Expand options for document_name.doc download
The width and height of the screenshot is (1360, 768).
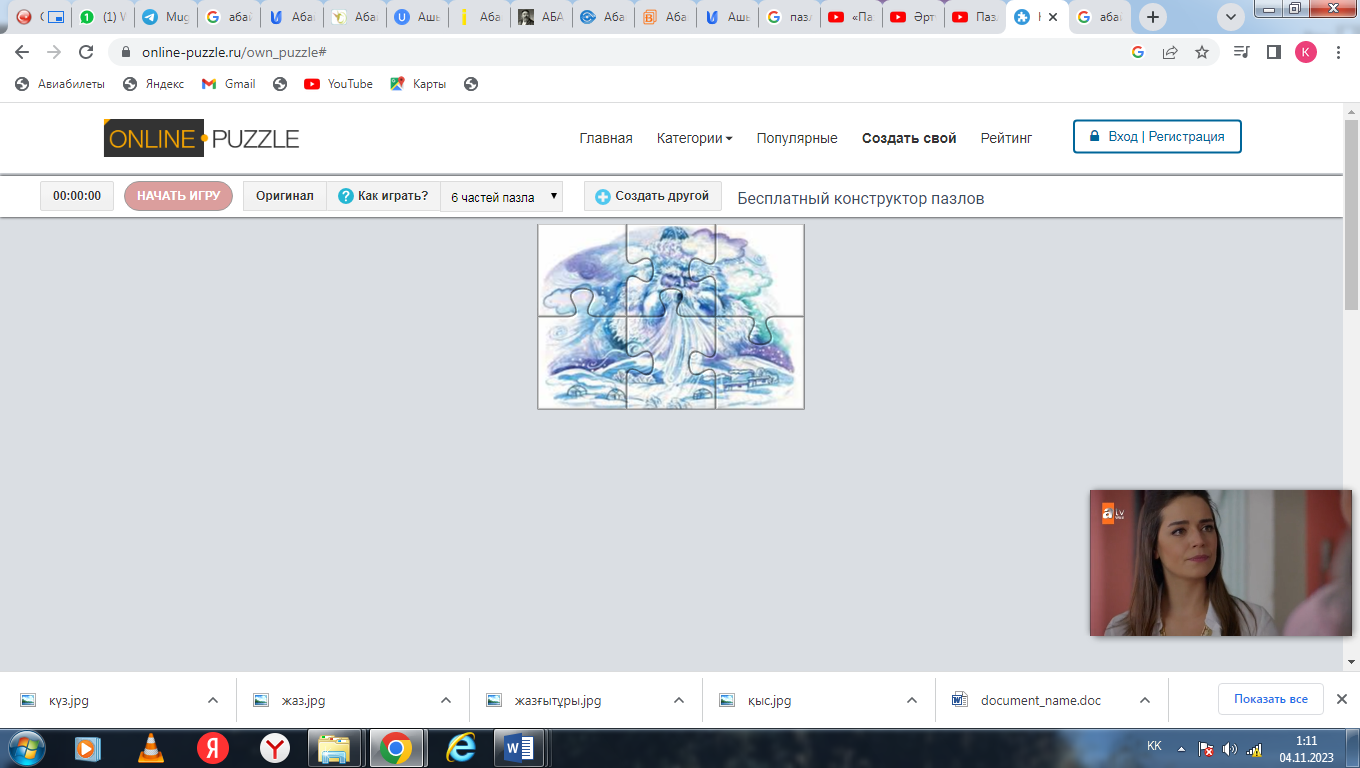(x=1146, y=700)
